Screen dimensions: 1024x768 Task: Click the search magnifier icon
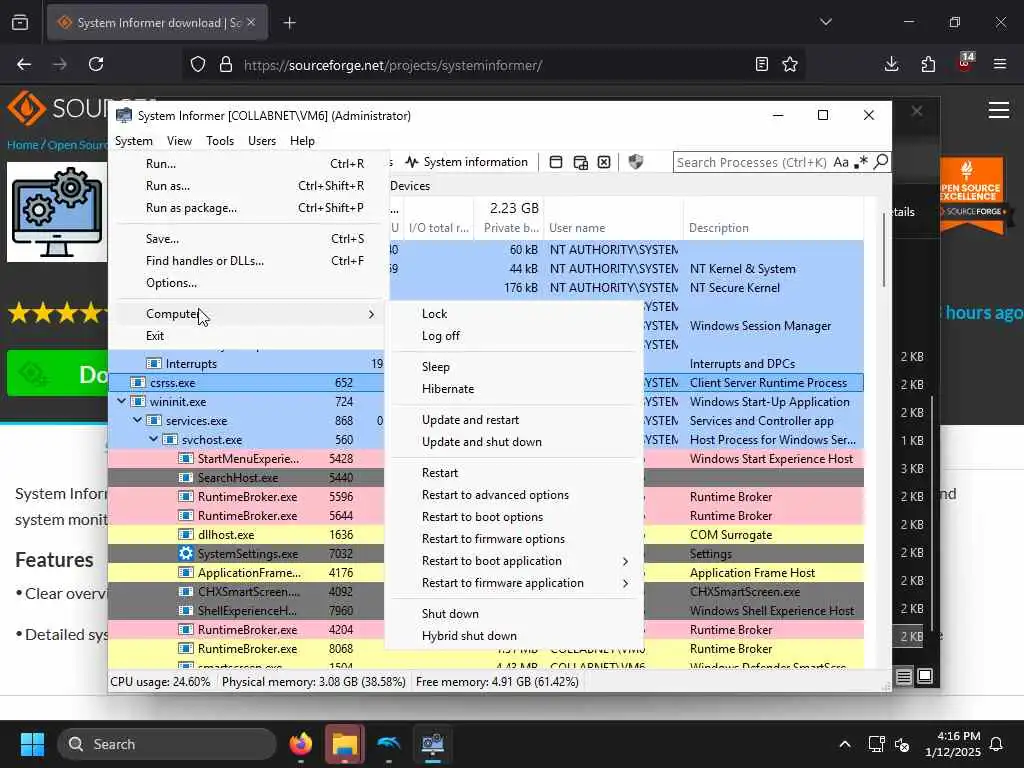[880, 161]
